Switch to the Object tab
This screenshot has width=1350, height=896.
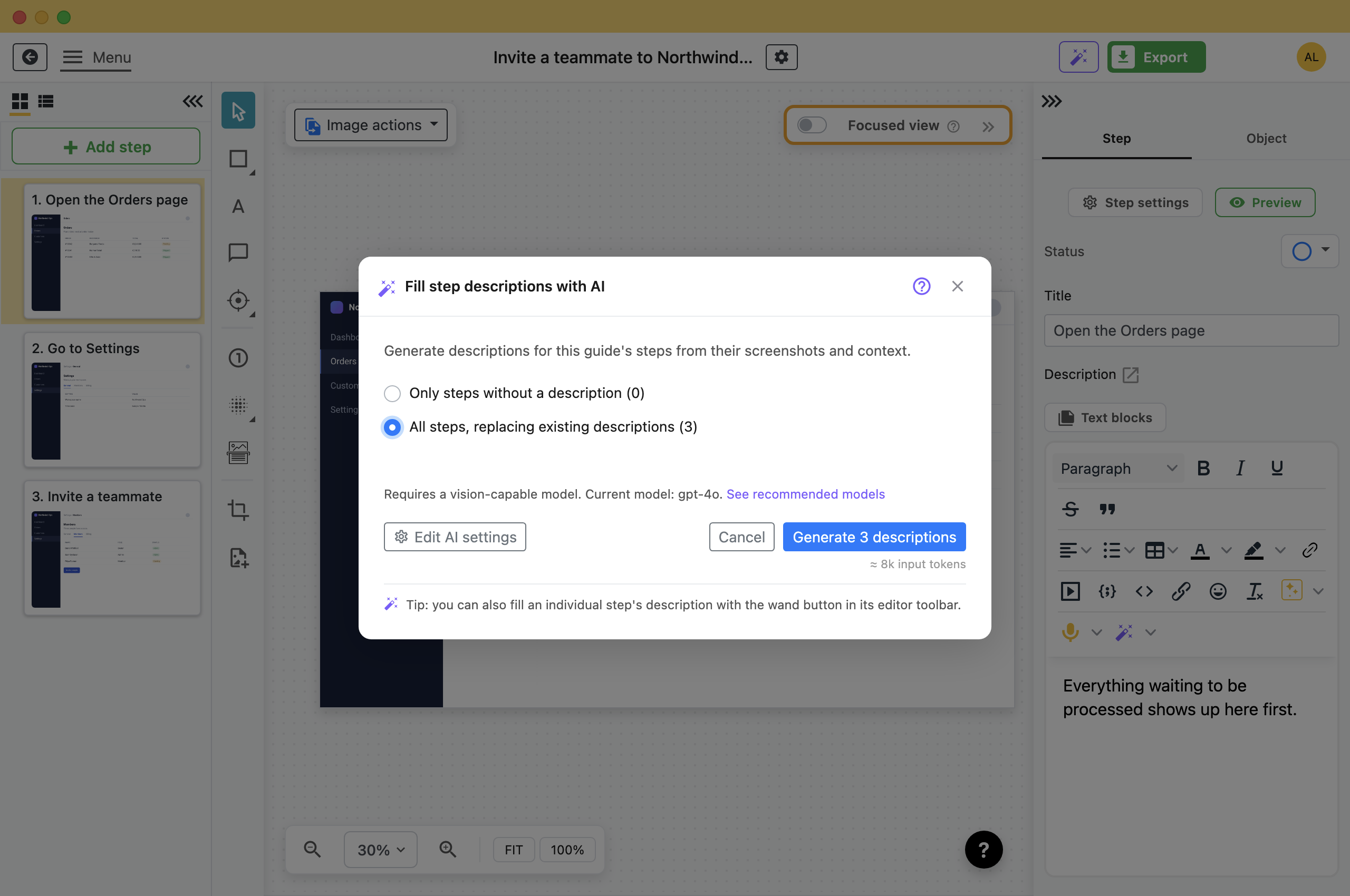1266,139
